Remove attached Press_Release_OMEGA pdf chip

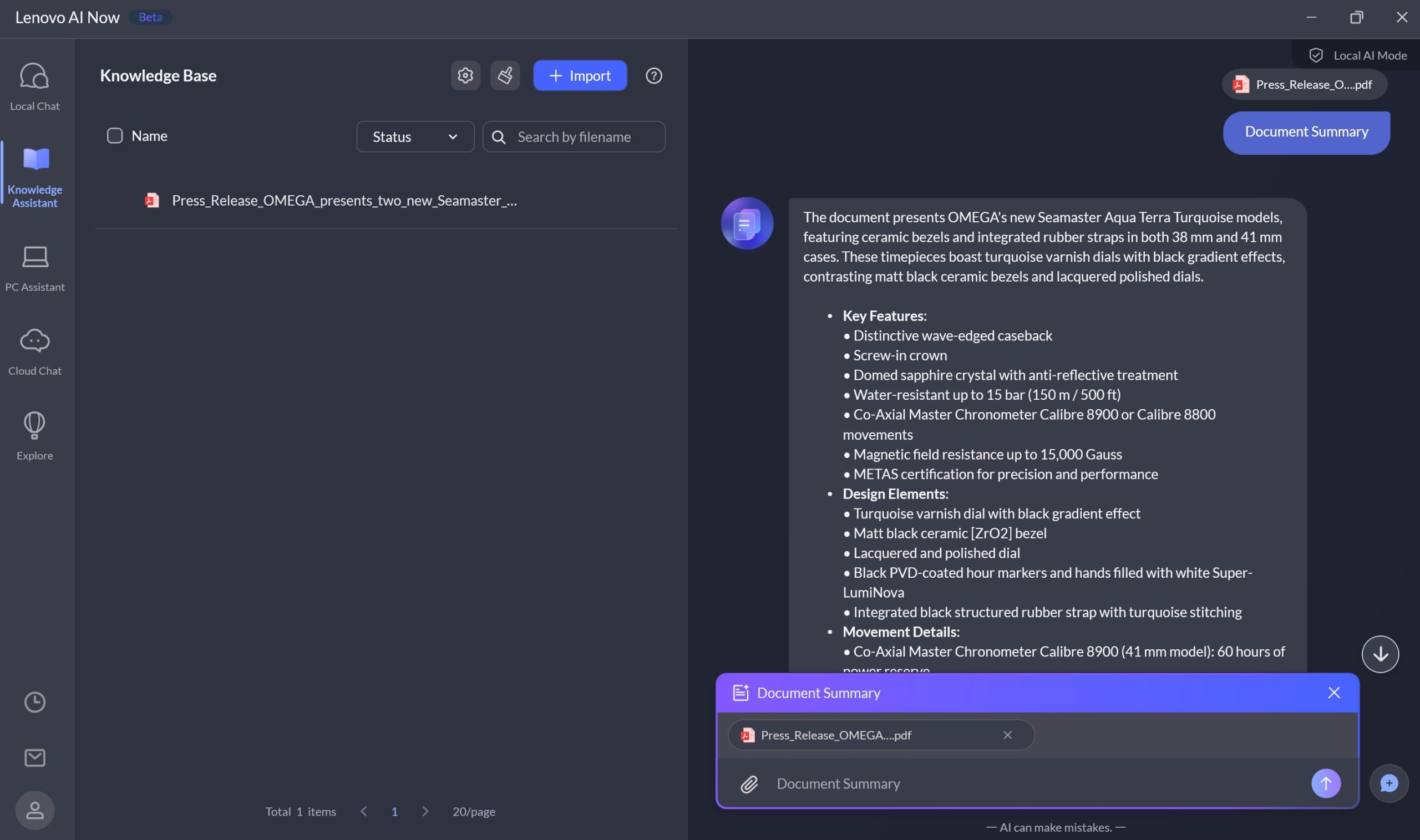tap(1007, 735)
